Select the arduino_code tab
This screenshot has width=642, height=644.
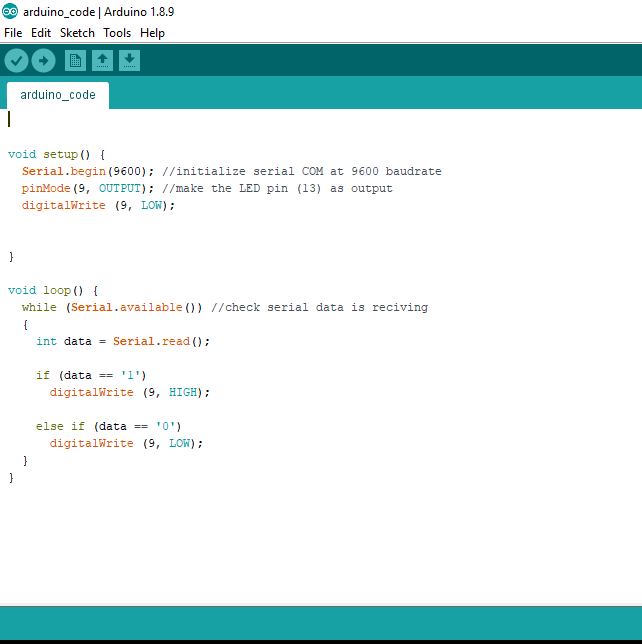click(58, 95)
